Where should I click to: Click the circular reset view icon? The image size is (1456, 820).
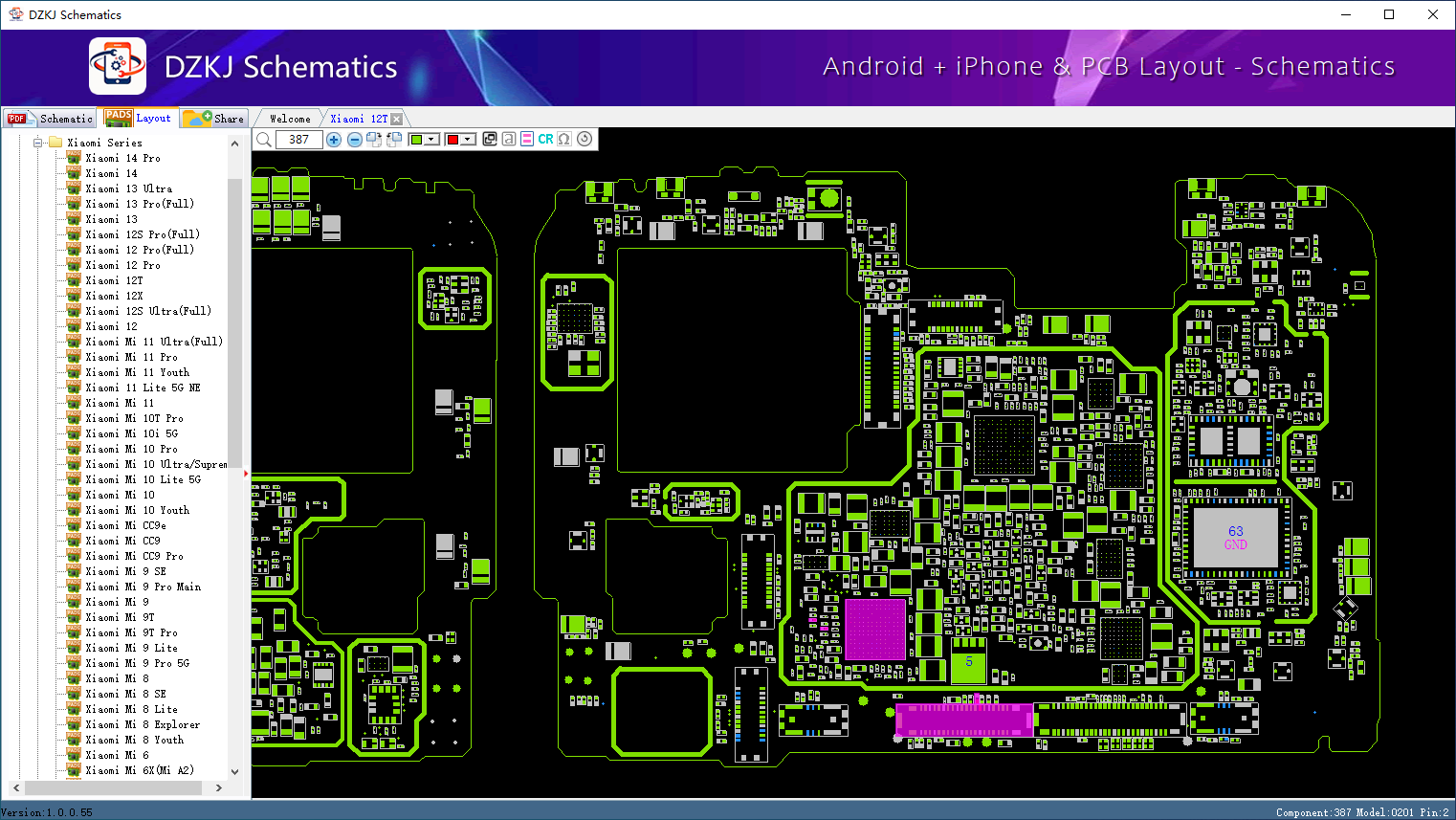pyautogui.click(x=585, y=139)
